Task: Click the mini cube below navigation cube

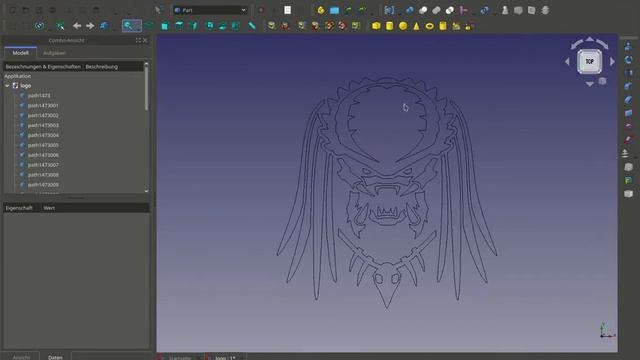Action: (x=602, y=81)
